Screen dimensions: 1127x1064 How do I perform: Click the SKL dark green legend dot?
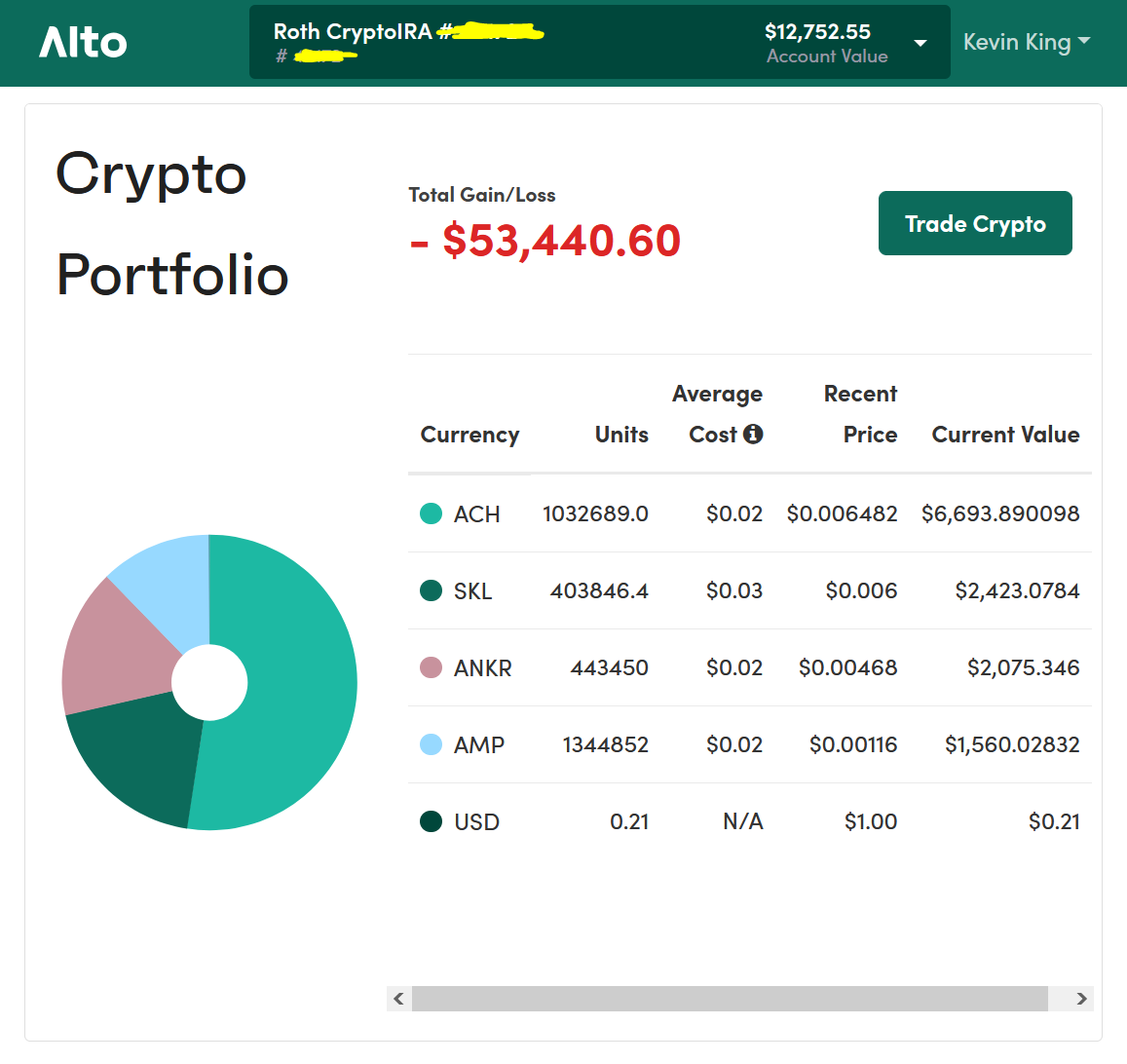(x=431, y=590)
